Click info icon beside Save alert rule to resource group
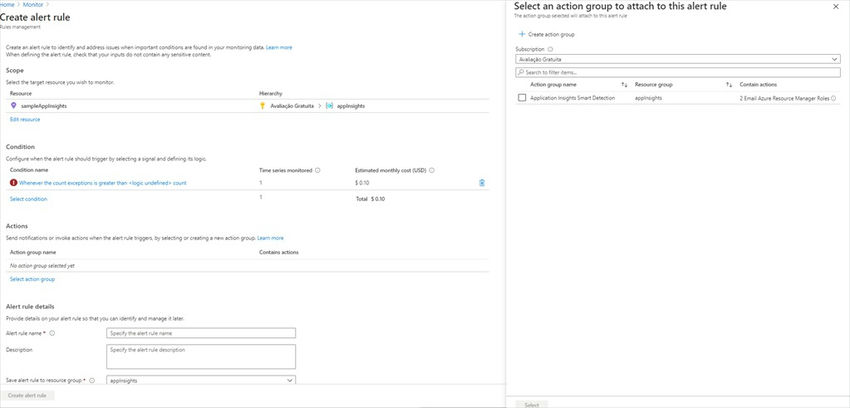This screenshot has width=850, height=408. coord(92,380)
